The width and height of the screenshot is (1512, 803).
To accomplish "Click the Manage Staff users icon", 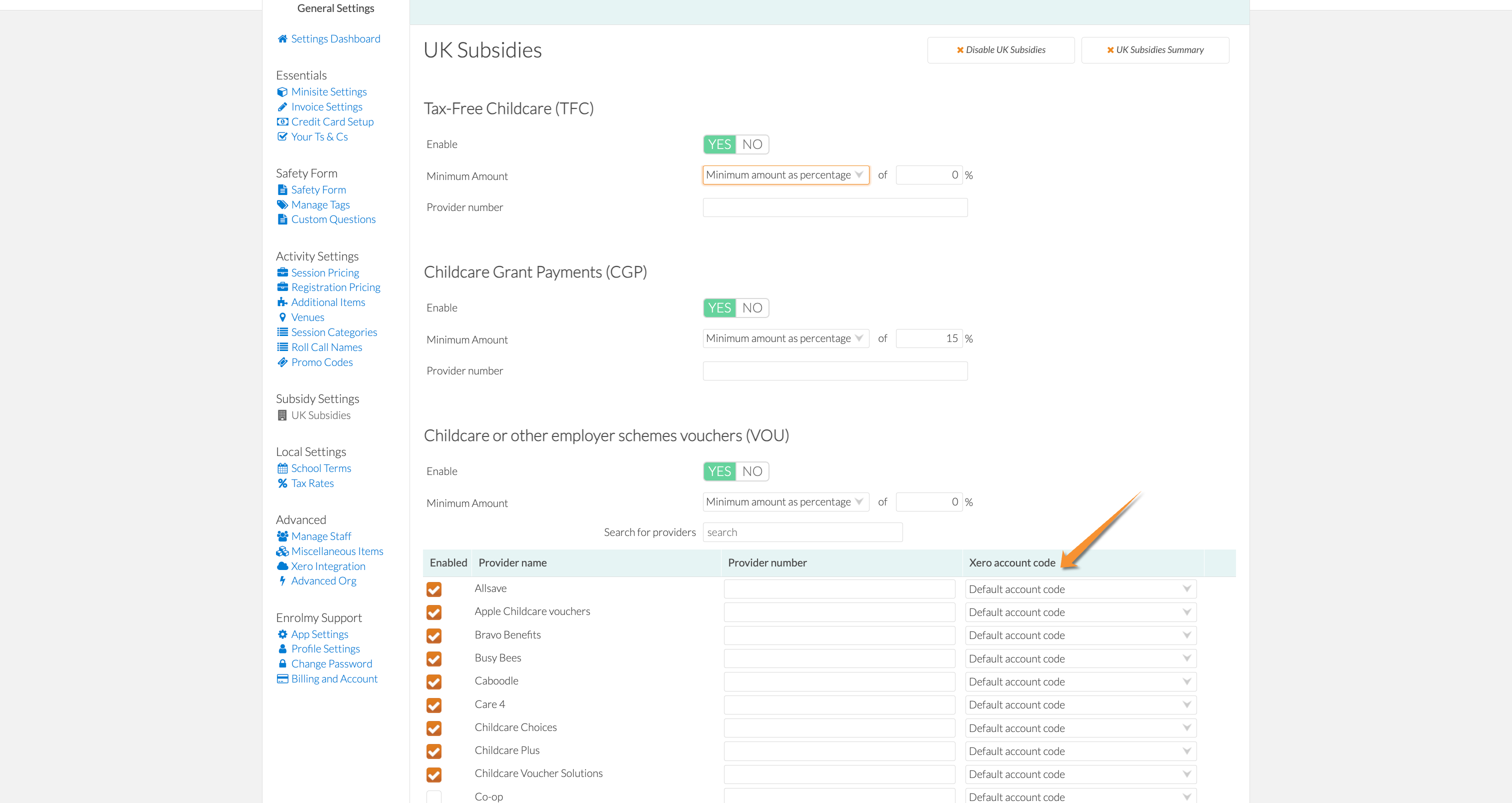I will point(282,536).
